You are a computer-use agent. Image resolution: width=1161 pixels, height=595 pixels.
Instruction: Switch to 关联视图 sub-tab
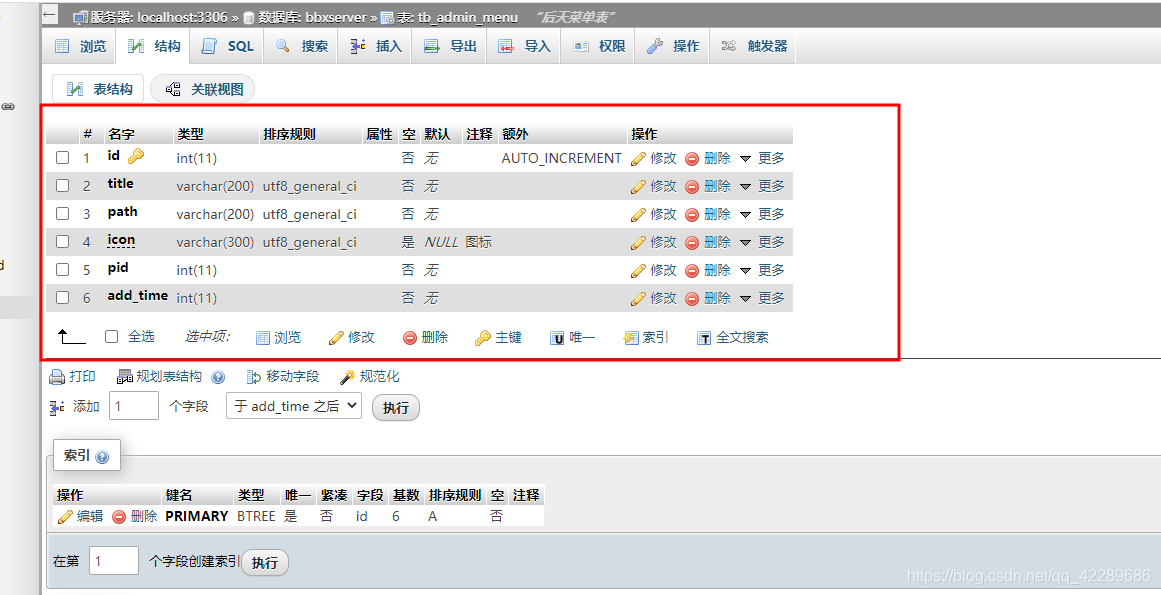point(203,89)
